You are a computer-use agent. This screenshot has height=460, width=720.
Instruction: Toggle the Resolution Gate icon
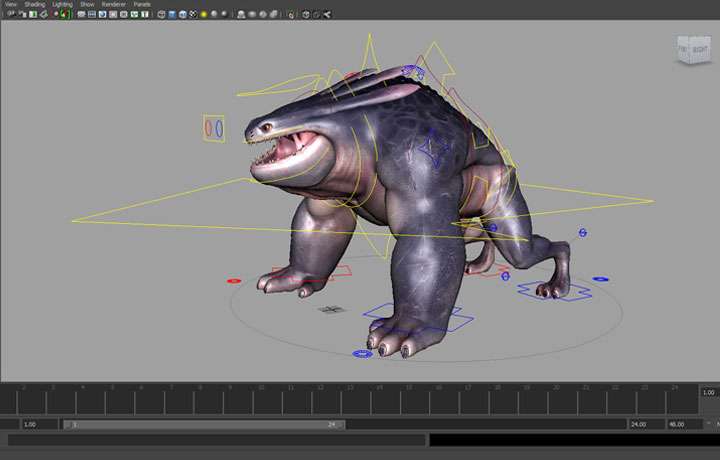102,14
